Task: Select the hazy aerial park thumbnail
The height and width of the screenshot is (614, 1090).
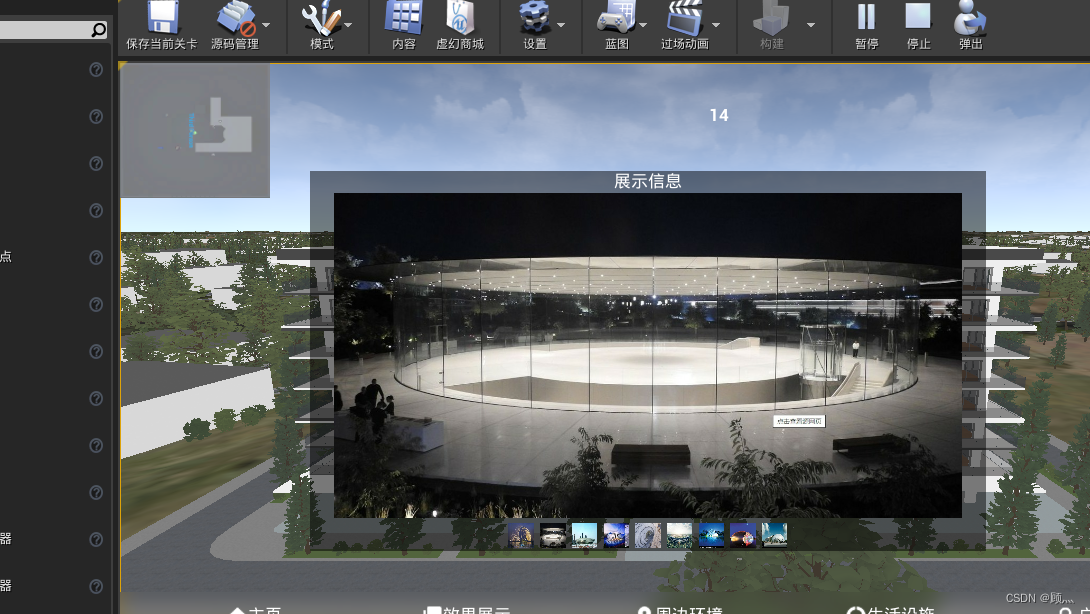Action: (x=679, y=535)
